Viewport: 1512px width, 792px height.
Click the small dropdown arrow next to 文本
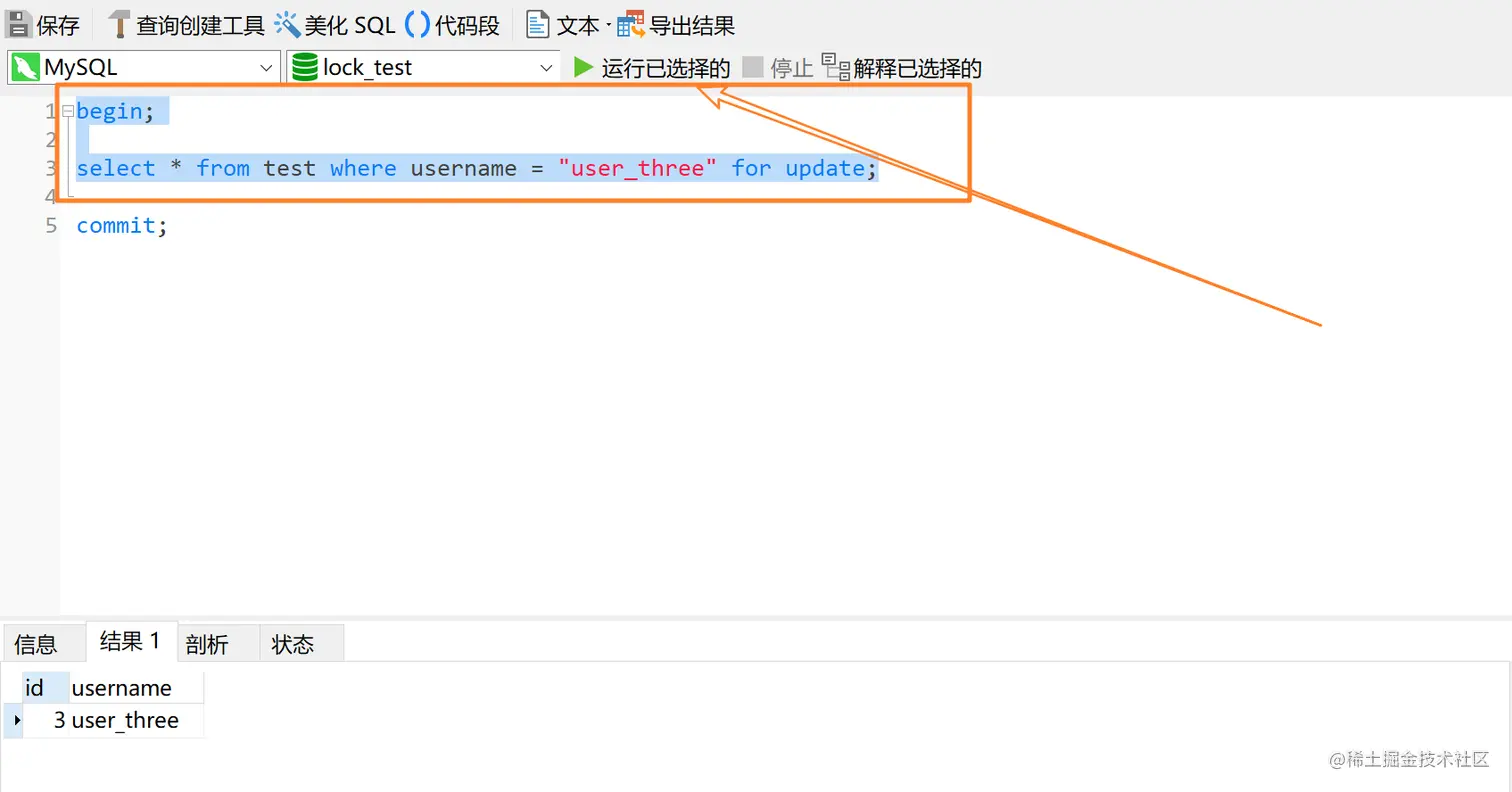point(608,26)
